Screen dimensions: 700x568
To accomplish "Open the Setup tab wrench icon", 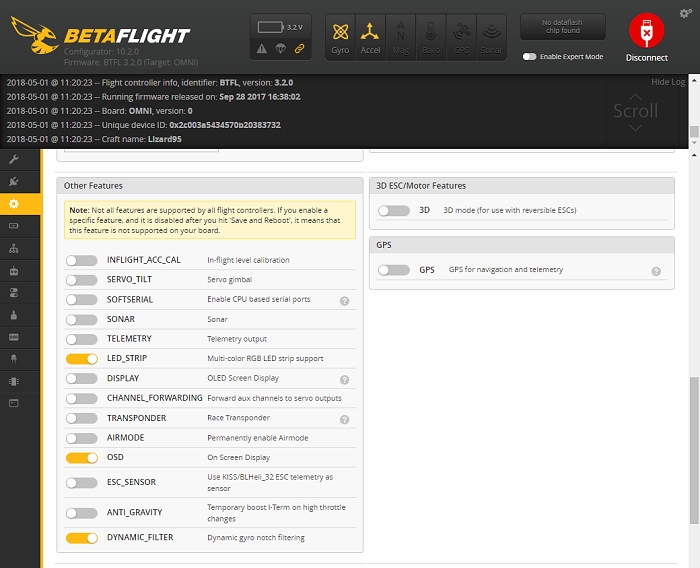I will coord(14,159).
